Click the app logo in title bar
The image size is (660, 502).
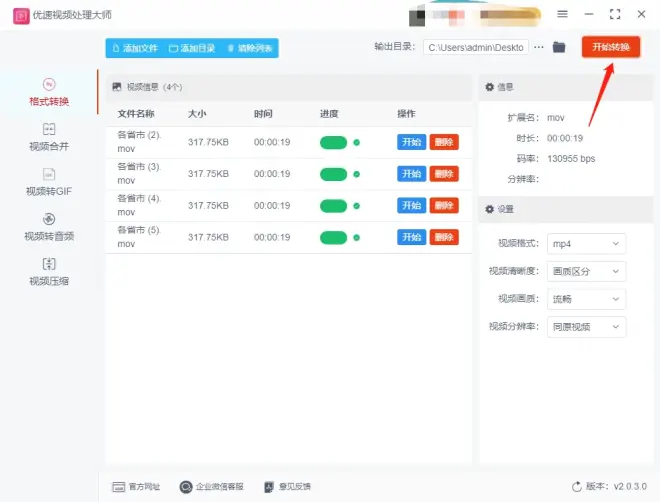point(17,15)
